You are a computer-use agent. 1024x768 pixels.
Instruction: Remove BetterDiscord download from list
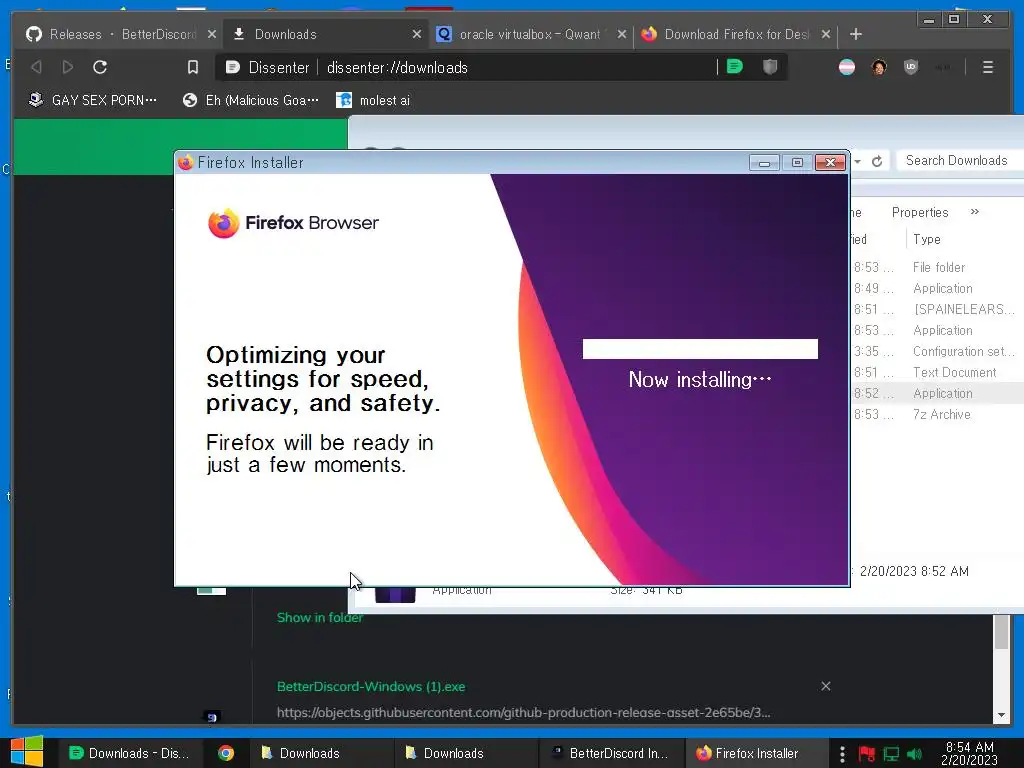coord(825,686)
